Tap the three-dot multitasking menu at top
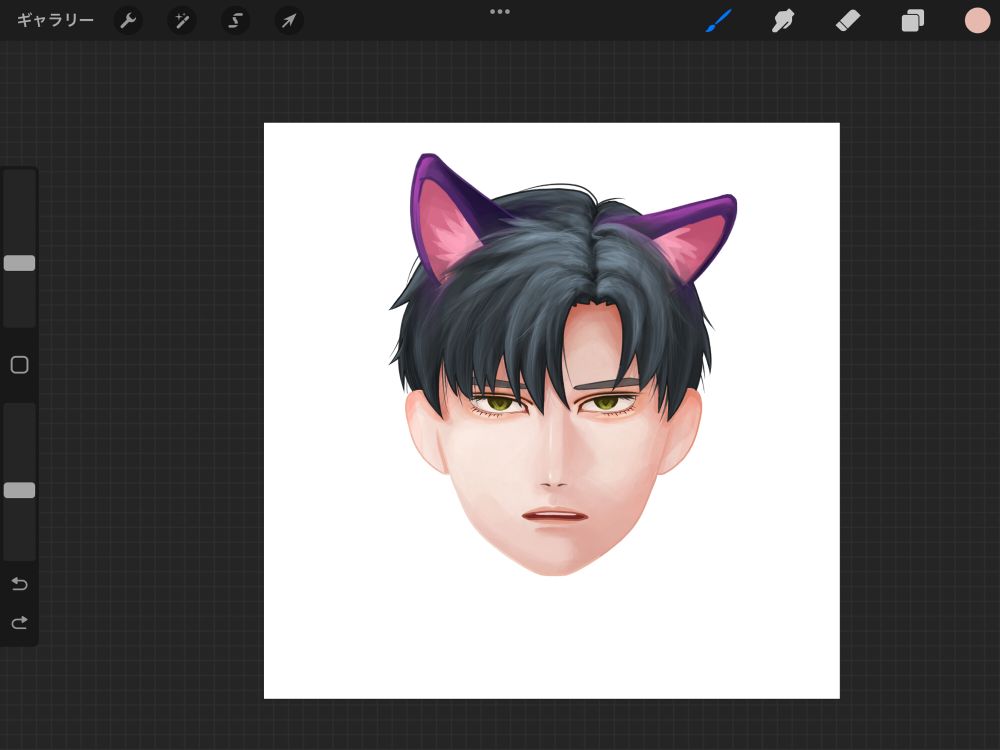Screen dimensions: 1000x750 tap(500, 12)
